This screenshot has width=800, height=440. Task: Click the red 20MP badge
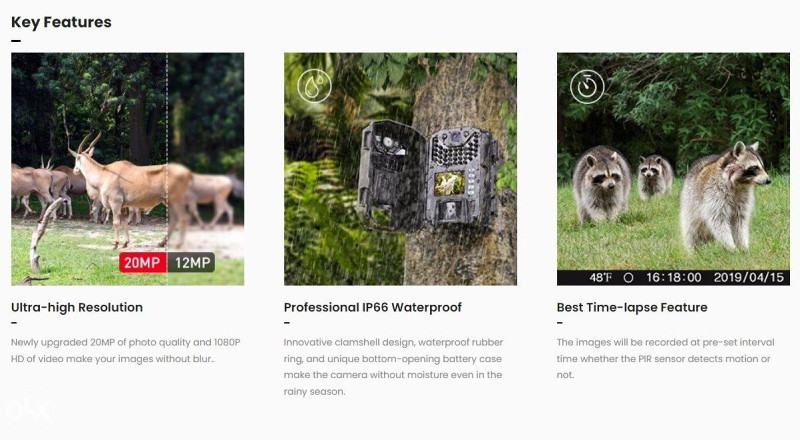click(142, 262)
